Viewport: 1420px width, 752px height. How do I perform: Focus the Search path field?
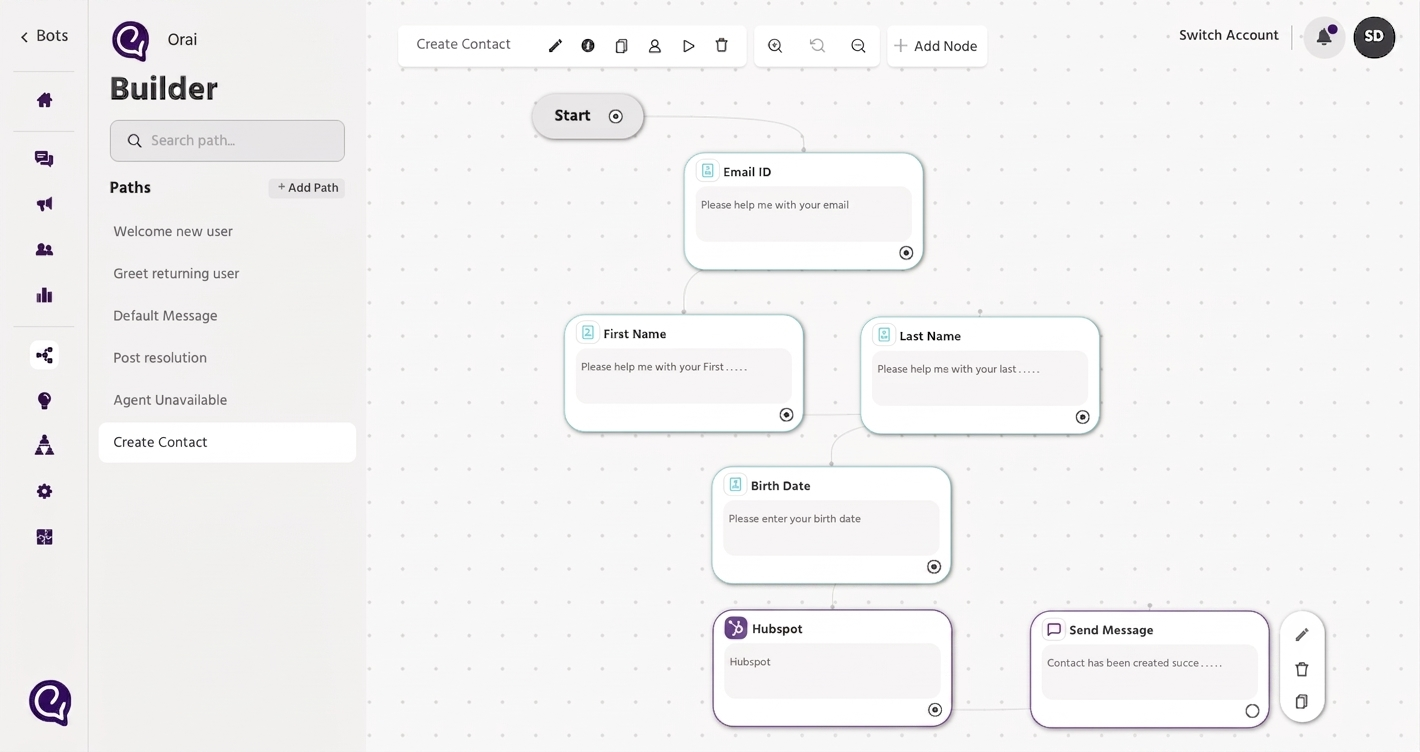(x=227, y=141)
